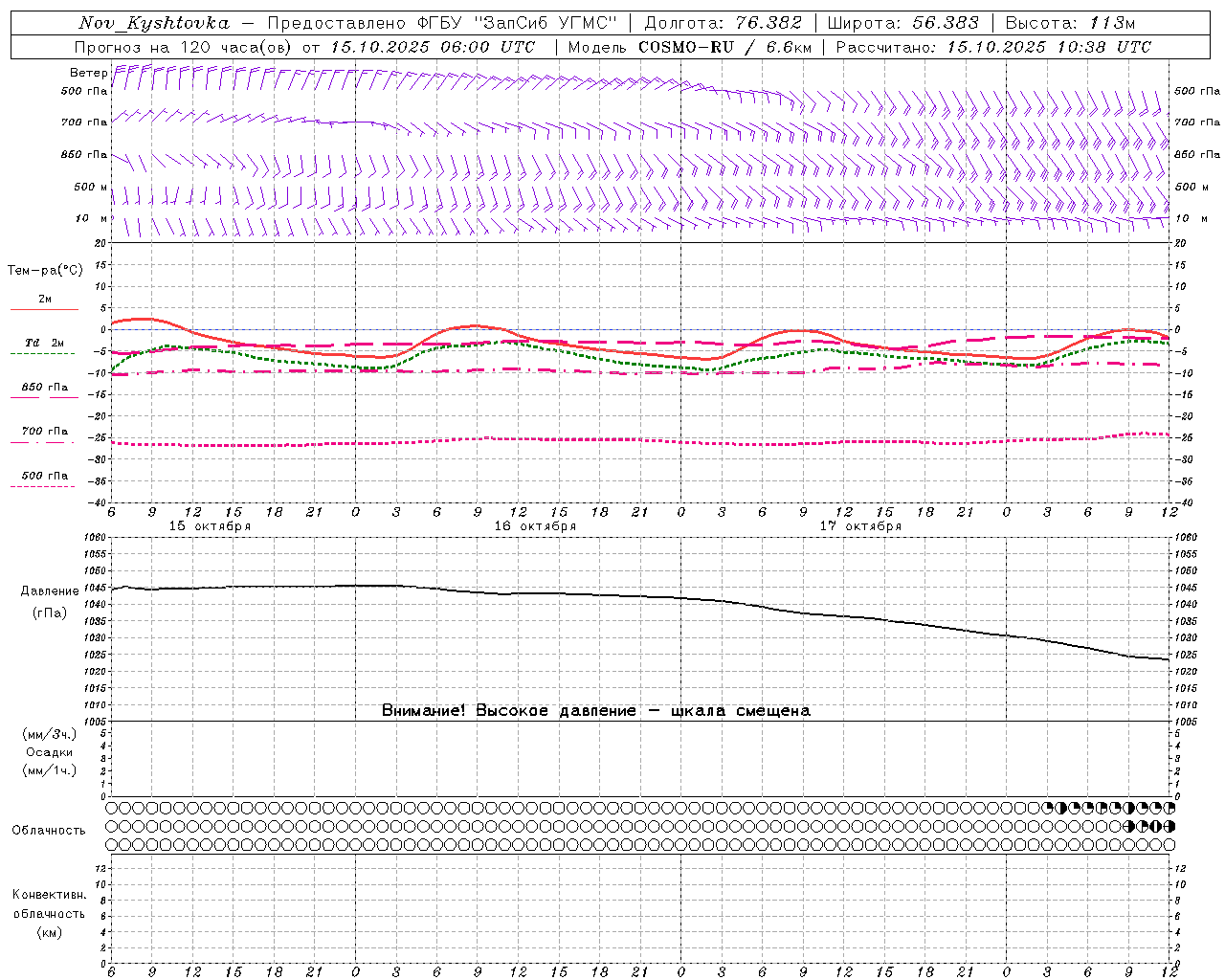1225x980 pixels.
Task: Click the 500 гПа entry in temperature legend
Action: (x=45, y=476)
